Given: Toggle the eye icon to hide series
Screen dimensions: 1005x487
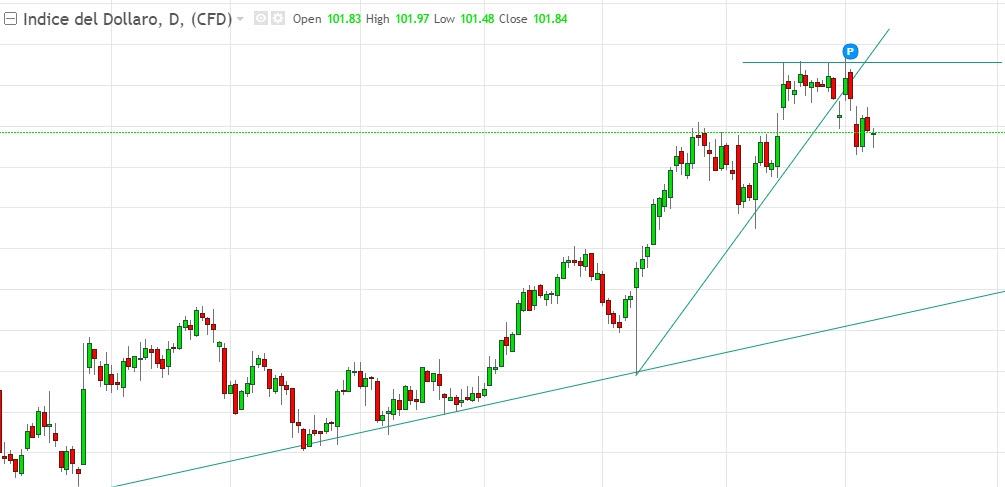Looking at the screenshot, I should coord(260,19).
